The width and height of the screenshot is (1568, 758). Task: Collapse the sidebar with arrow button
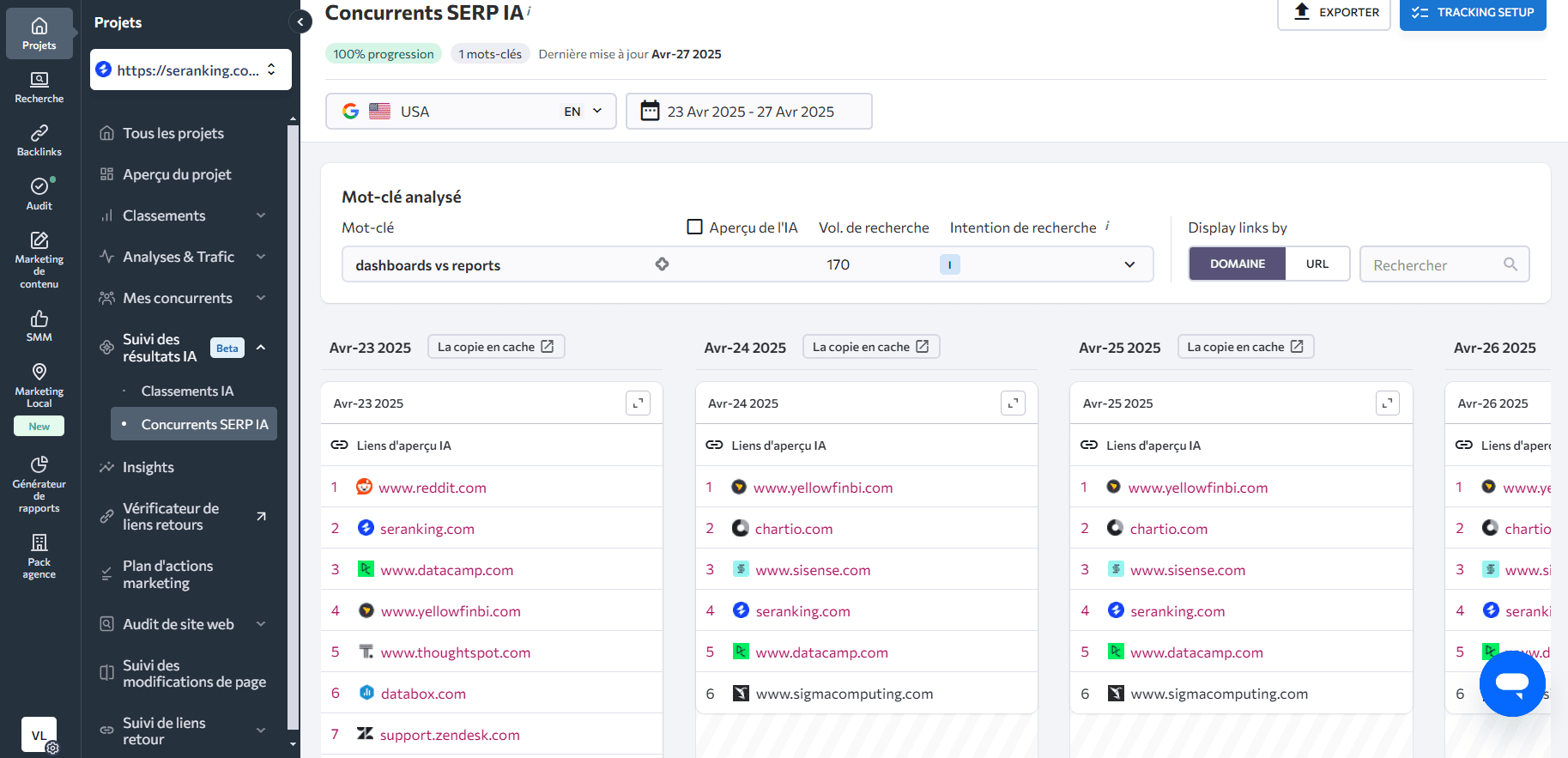coord(300,22)
